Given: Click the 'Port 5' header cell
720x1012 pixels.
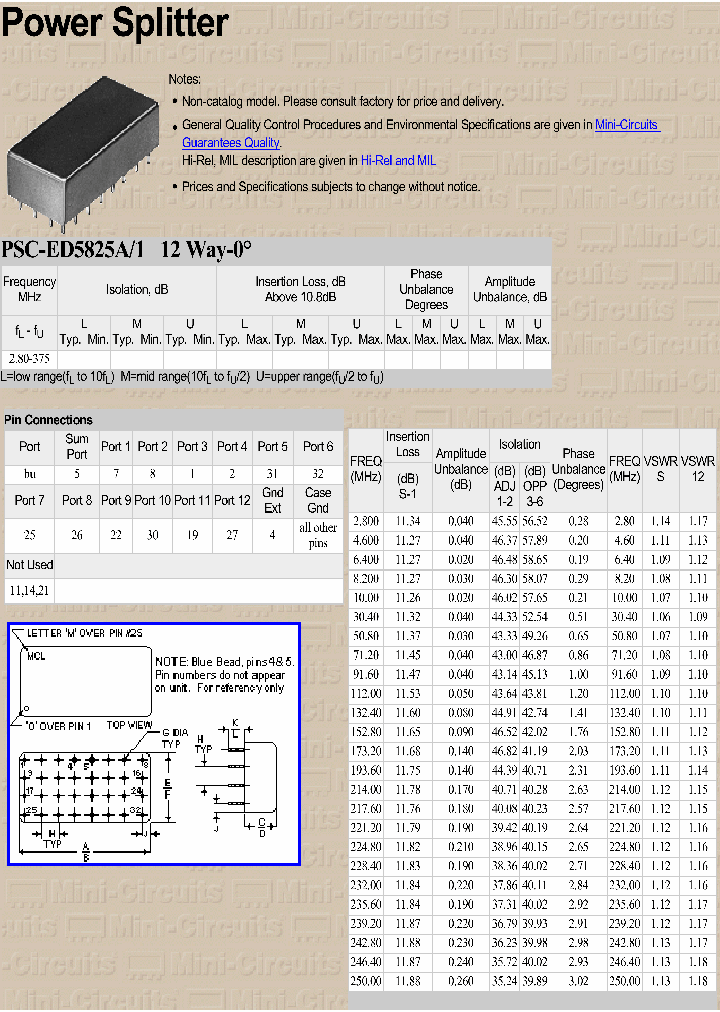Looking at the screenshot, I should [x=272, y=446].
